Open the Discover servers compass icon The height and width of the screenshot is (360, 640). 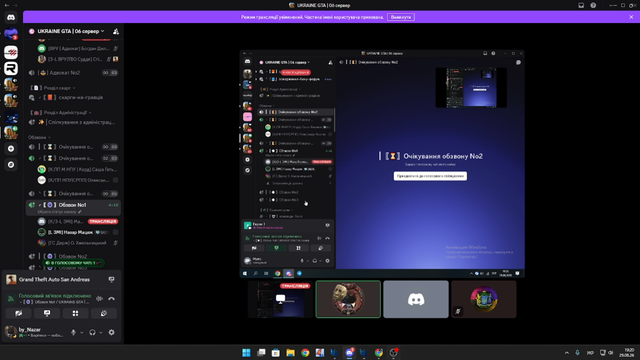click(x=11, y=164)
